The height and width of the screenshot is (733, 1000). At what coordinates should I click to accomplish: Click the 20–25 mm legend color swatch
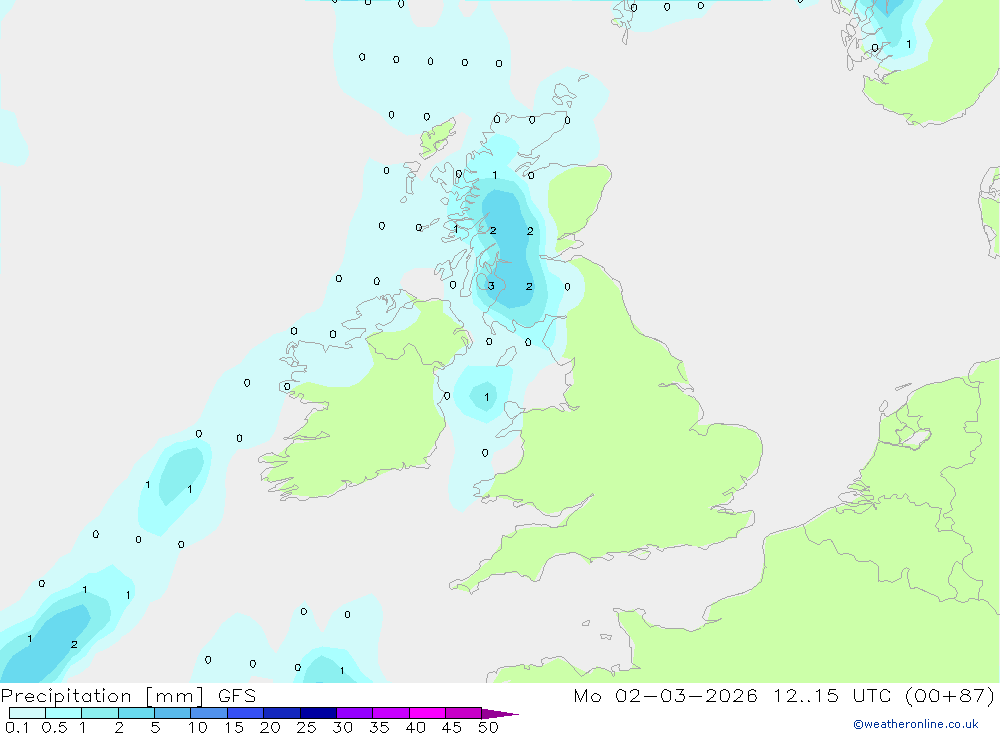[x=282, y=713]
